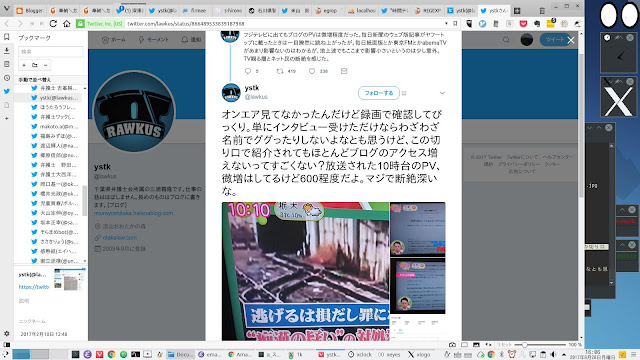Go back using the back arrow
640x360 pixels.
click(7, 24)
